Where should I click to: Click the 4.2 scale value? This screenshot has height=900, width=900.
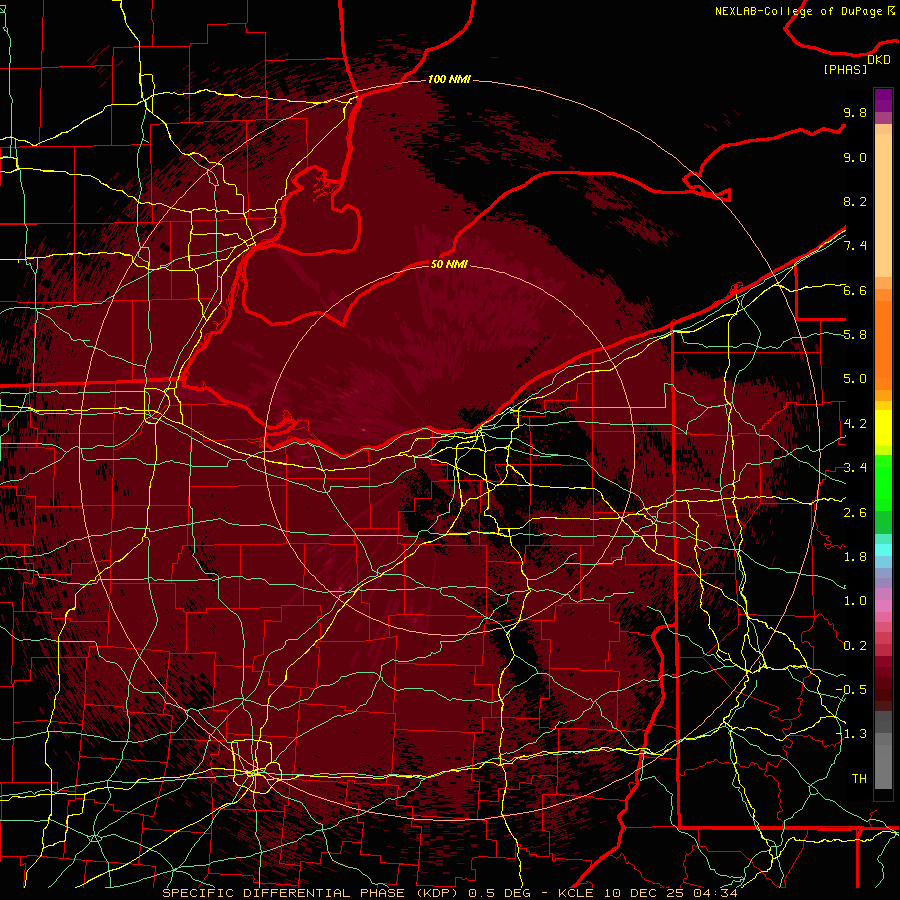click(855, 424)
